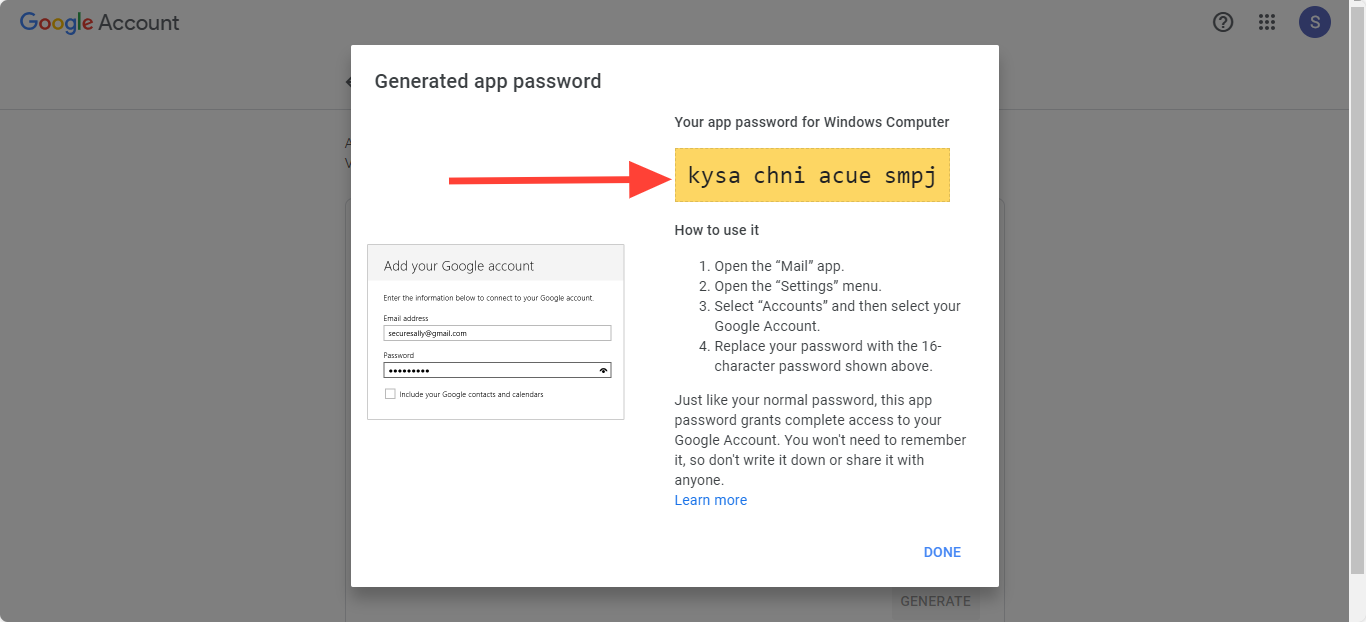
Task: Open the account avatar with letter S
Action: coord(1315,22)
